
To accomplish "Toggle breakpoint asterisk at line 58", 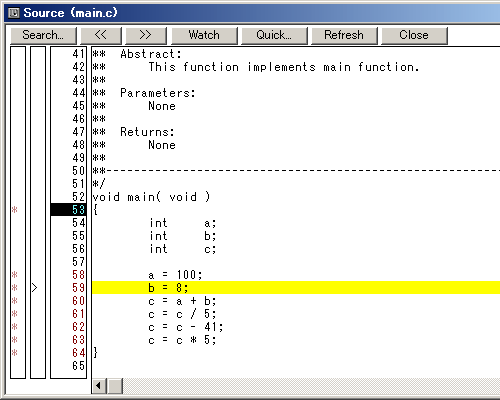I will (x=15, y=275).
